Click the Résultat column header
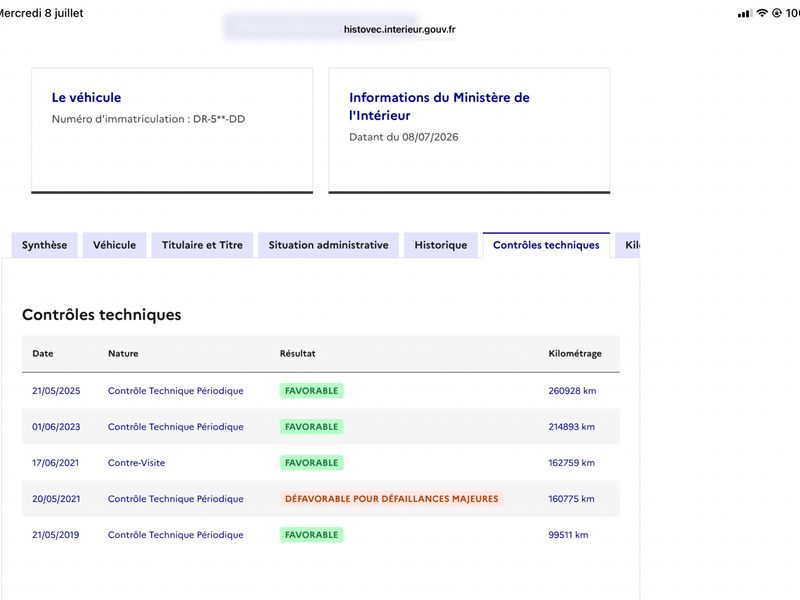The height and width of the screenshot is (600, 800). pyautogui.click(x=297, y=353)
